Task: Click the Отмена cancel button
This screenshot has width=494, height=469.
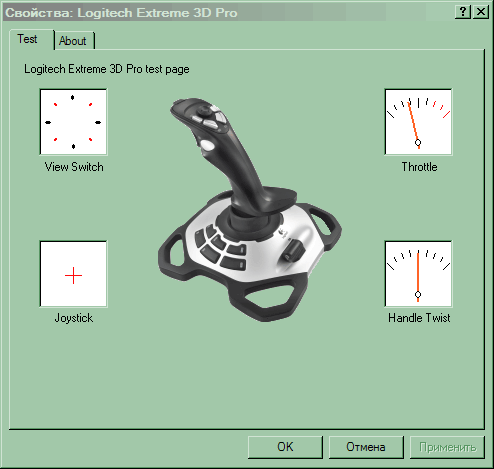Action: click(366, 447)
